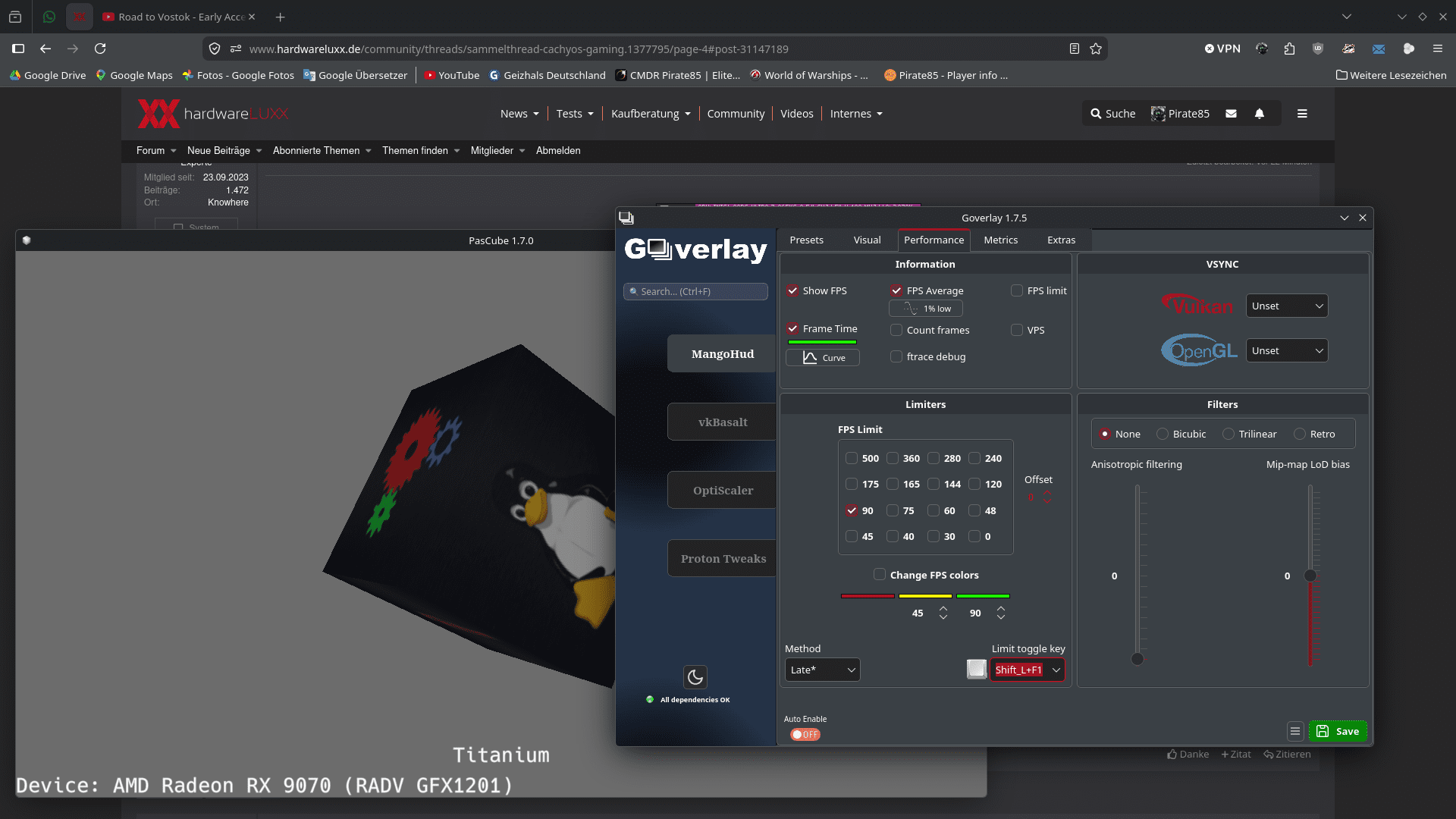
Task: Select the Bicubic filter radio button
Action: click(x=1163, y=434)
